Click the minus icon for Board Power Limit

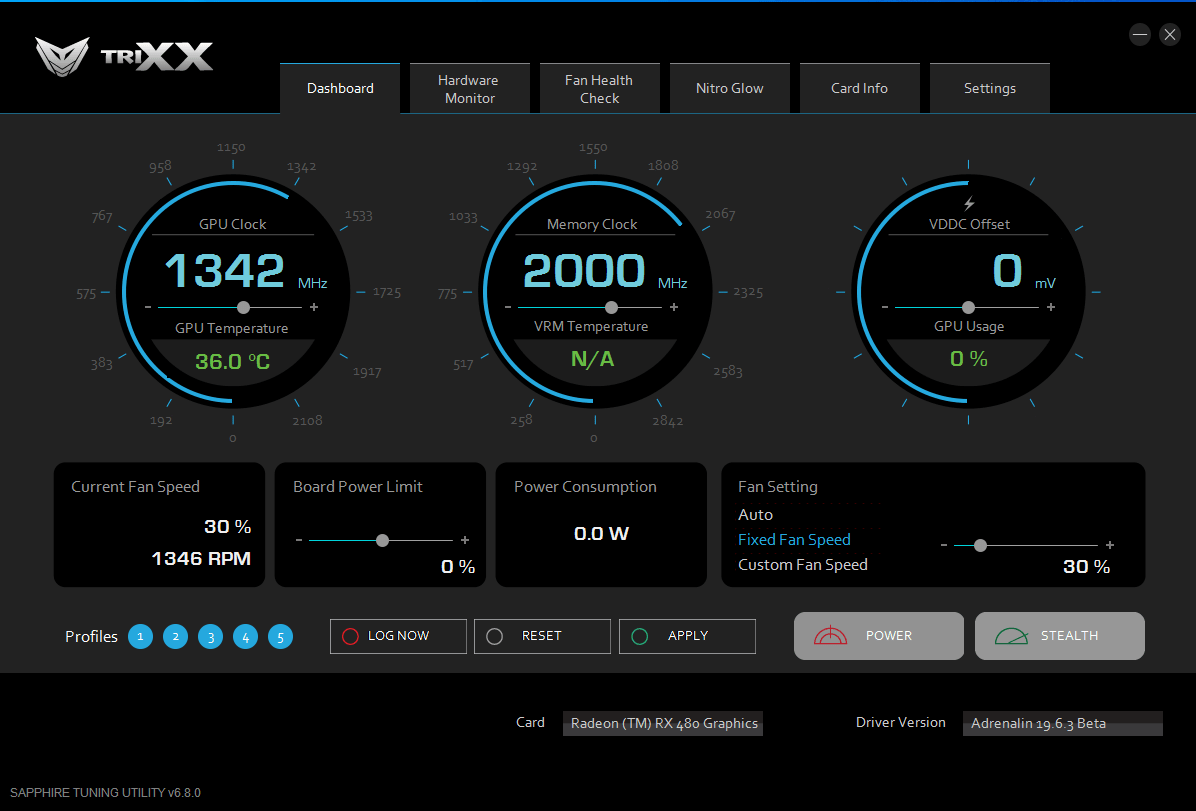299,540
